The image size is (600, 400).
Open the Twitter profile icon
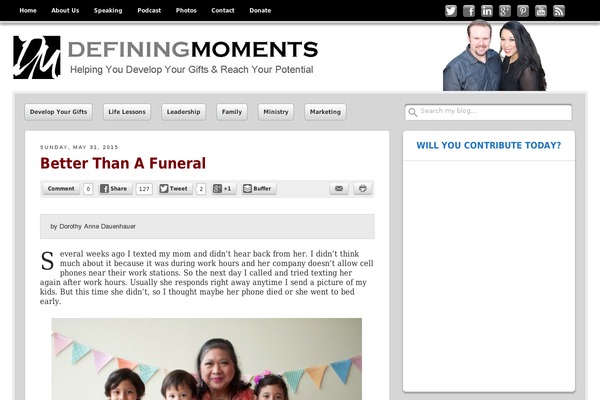coord(451,11)
